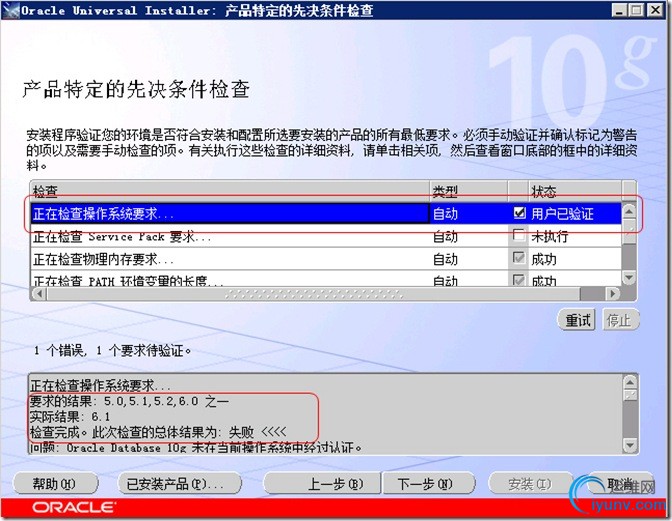This screenshot has height=521, width=672.
Task: Maximize the Oracle Universal Installer window
Action: [x=637, y=10]
